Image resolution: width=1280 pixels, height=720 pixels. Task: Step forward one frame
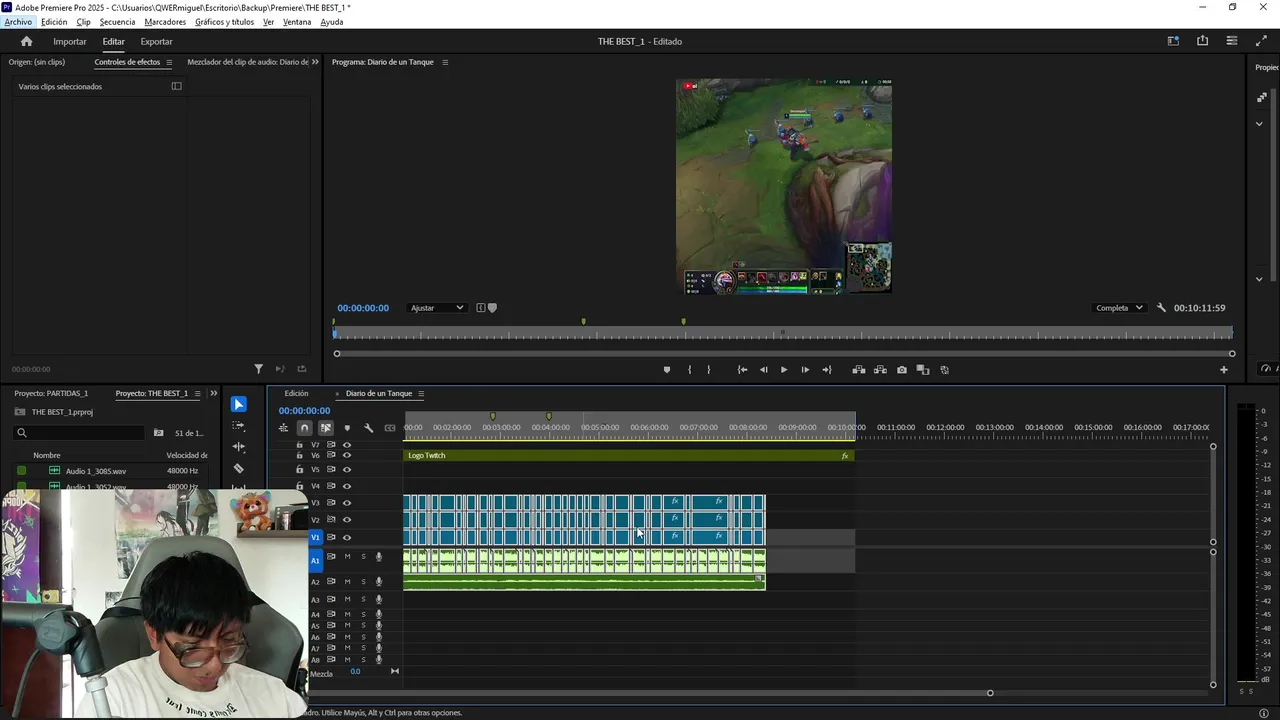tap(805, 370)
